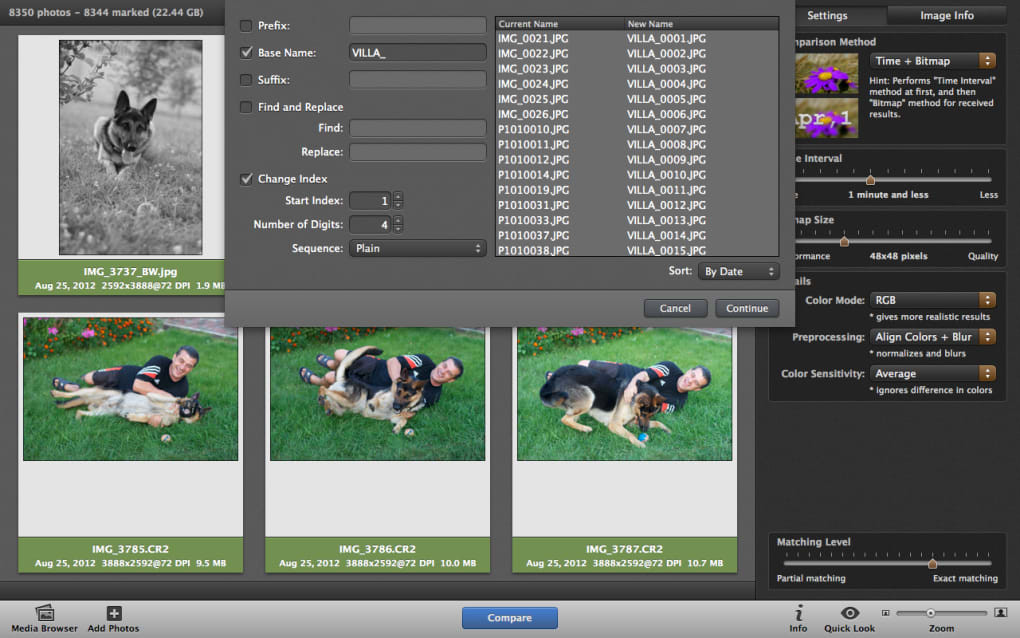Click the Prefix text field
Screen dimensions: 1020x638
[x=418, y=25]
